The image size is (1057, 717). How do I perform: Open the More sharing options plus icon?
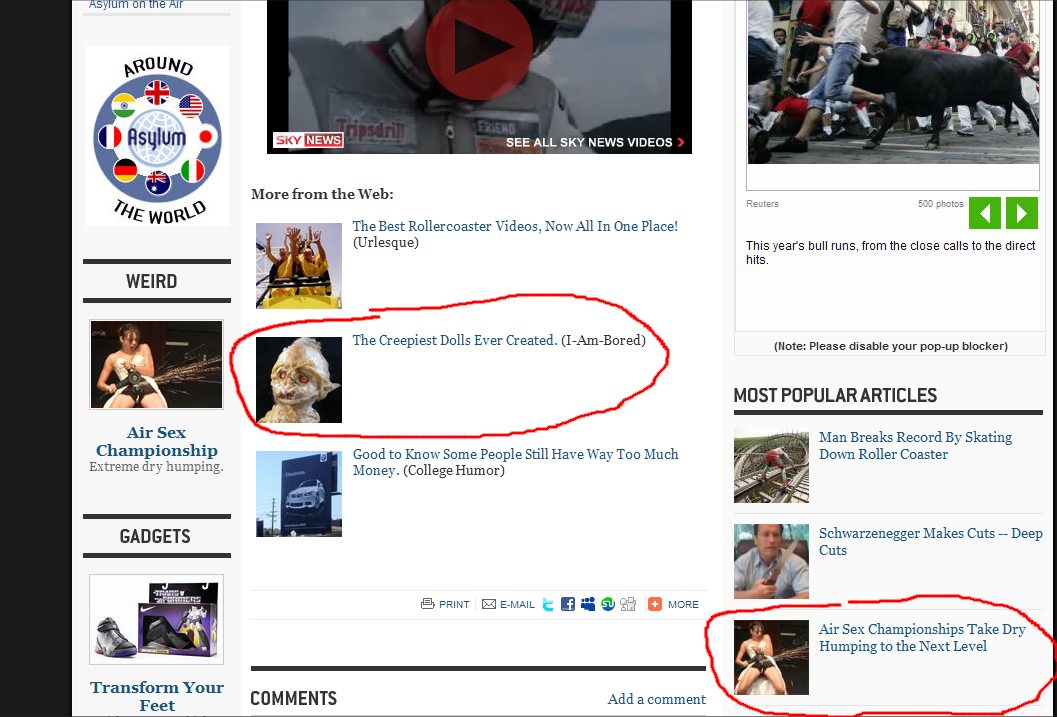point(655,604)
